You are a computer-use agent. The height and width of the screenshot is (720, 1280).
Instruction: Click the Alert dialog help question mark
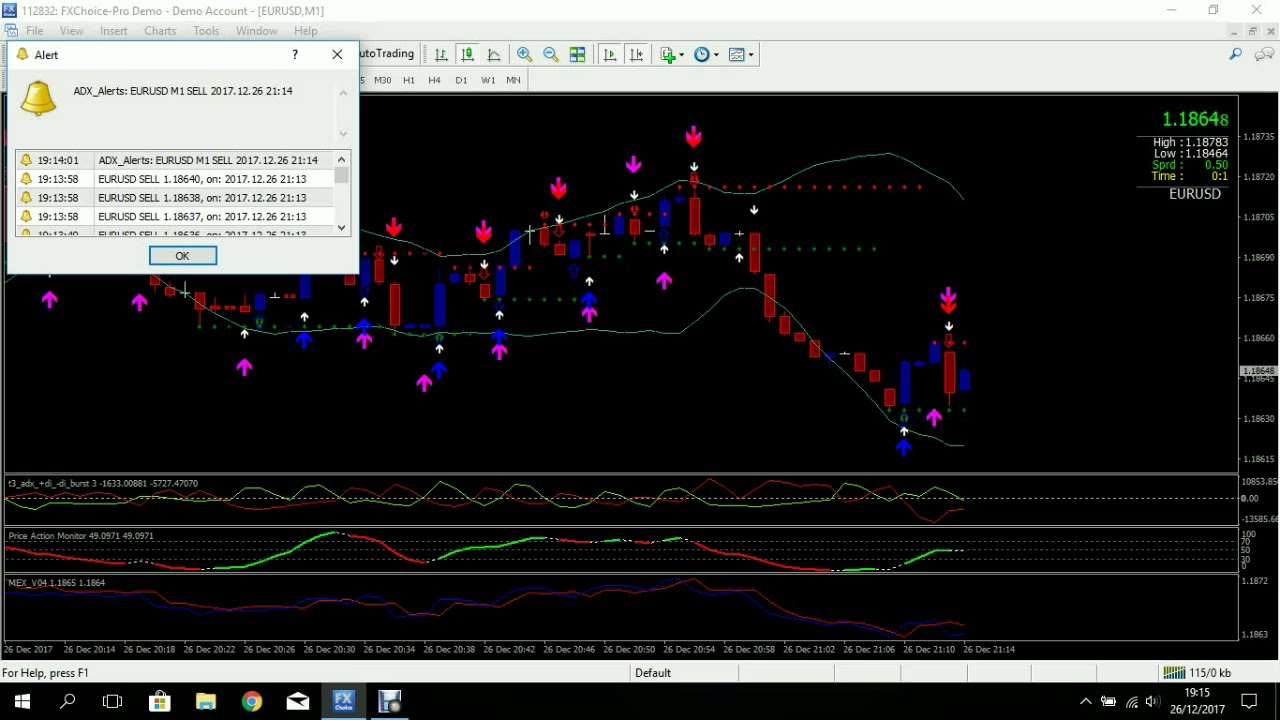tap(294, 55)
